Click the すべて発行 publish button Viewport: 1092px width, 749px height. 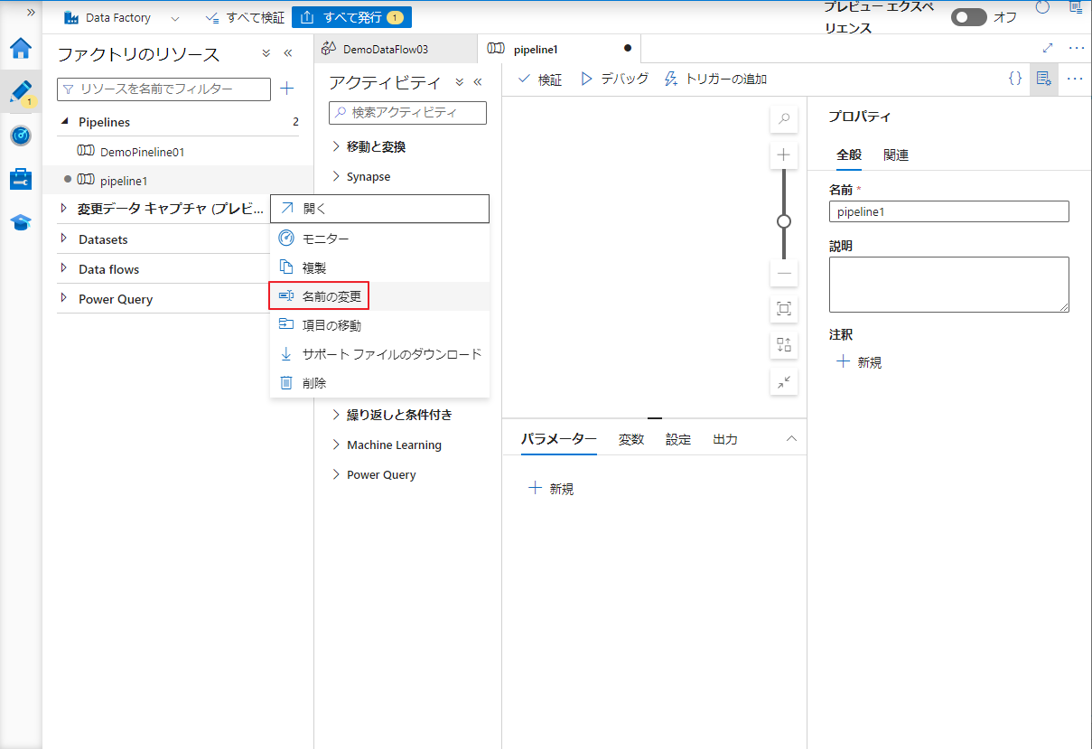pos(352,17)
